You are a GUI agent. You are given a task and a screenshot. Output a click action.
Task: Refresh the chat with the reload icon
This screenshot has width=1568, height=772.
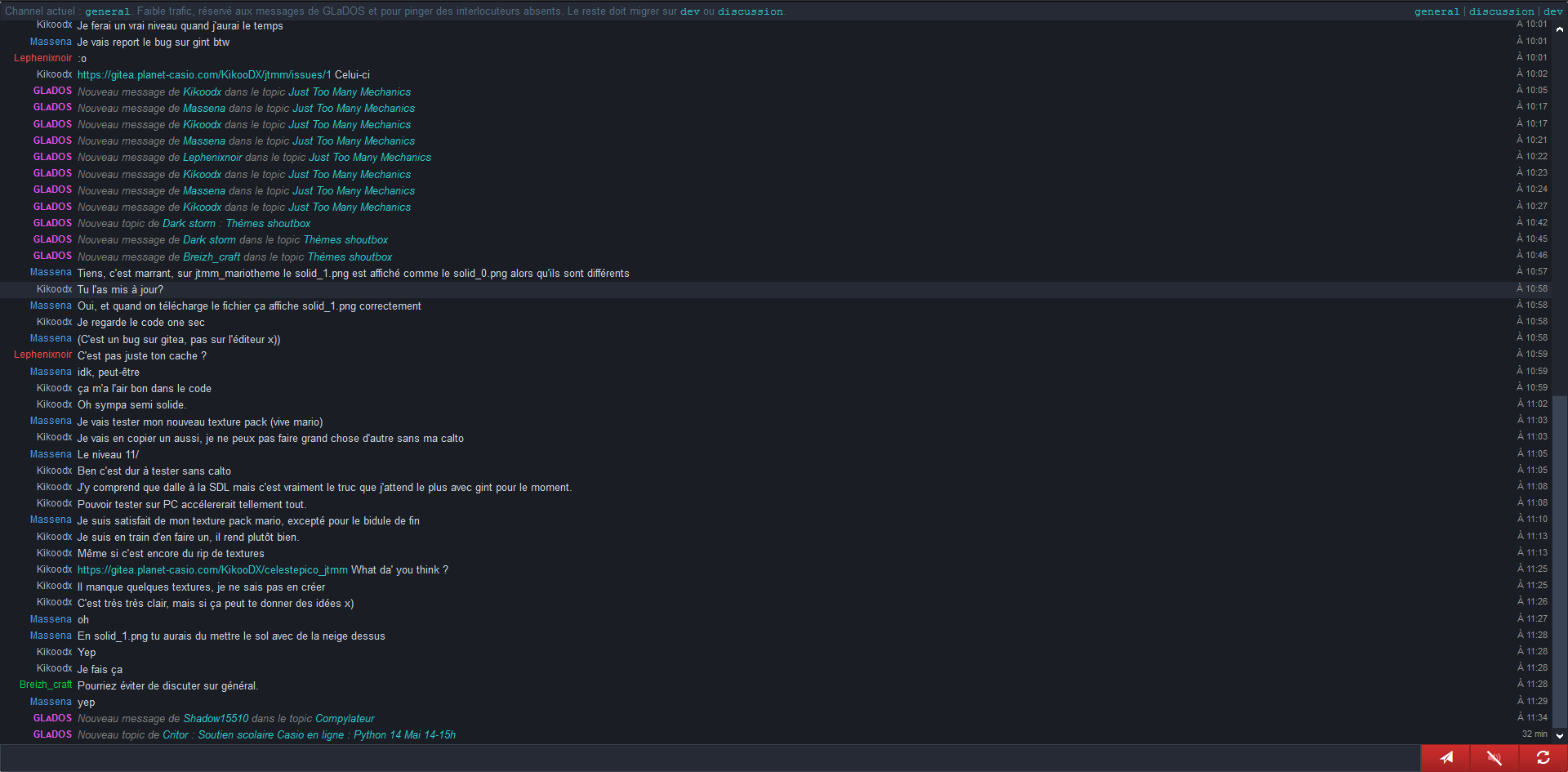[1543, 758]
